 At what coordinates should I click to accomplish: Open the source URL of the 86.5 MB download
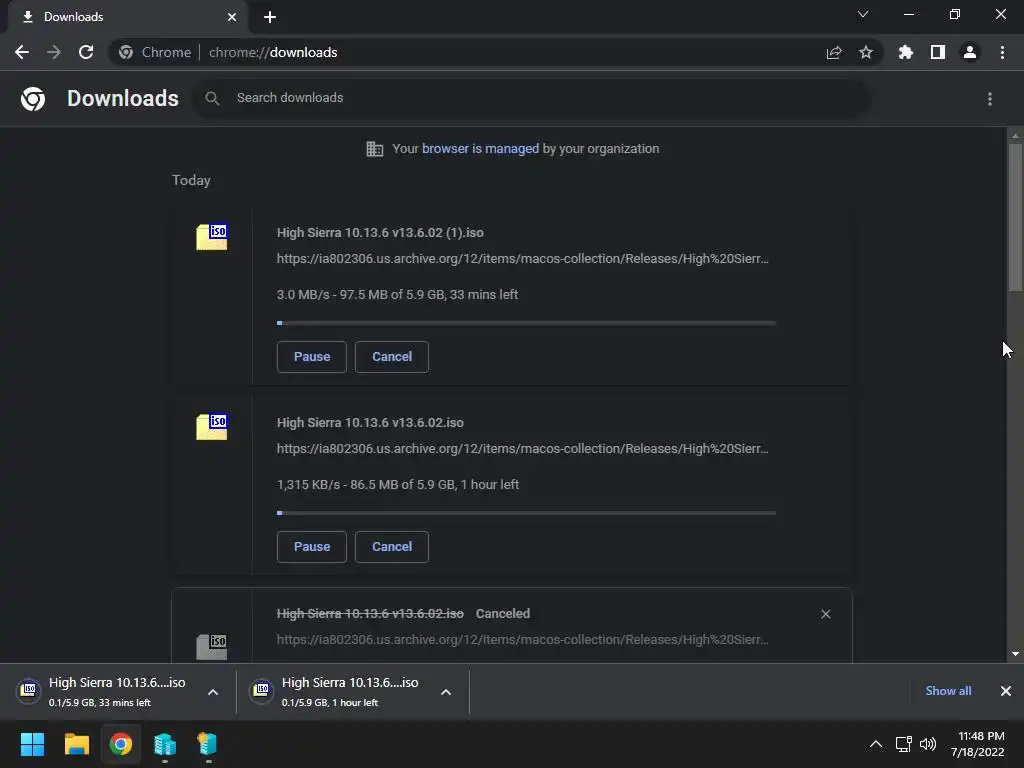522,449
